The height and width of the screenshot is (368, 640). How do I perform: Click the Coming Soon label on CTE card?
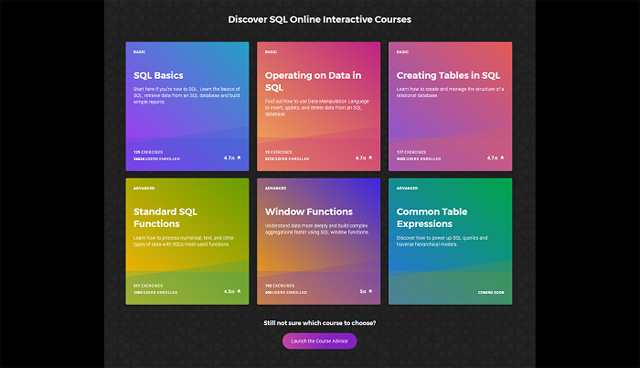pyautogui.click(x=491, y=293)
